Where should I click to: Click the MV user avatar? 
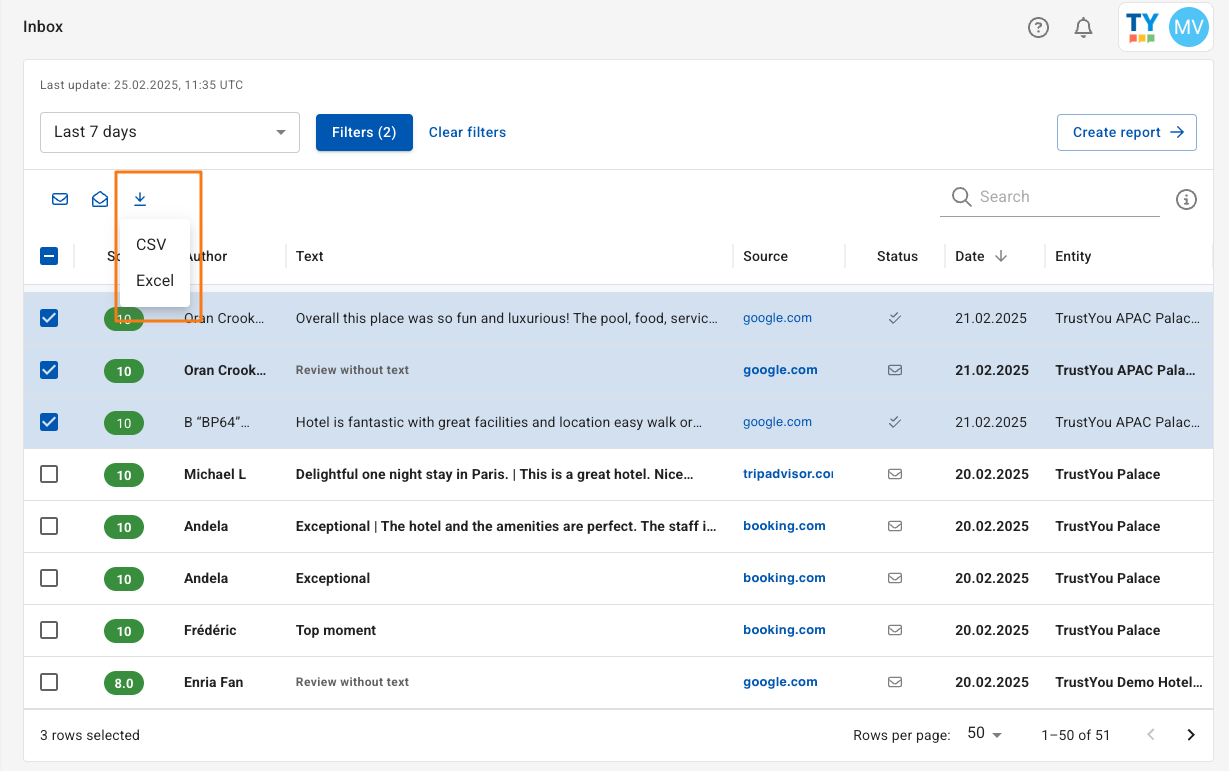click(1188, 27)
